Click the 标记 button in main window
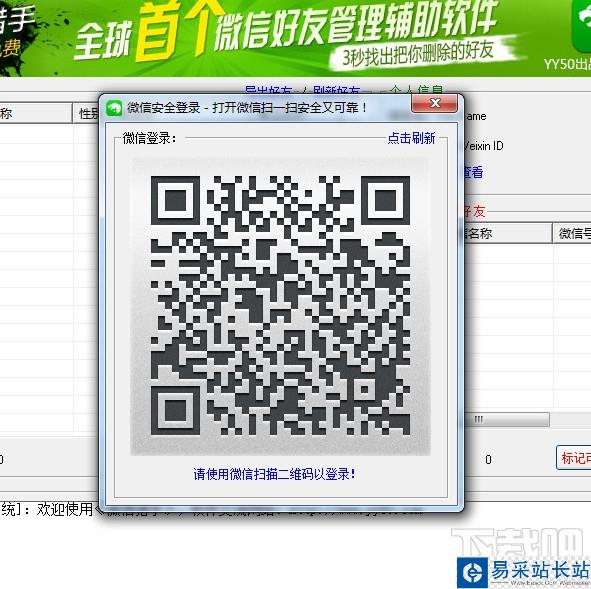This screenshot has width=591, height=589. click(573, 458)
